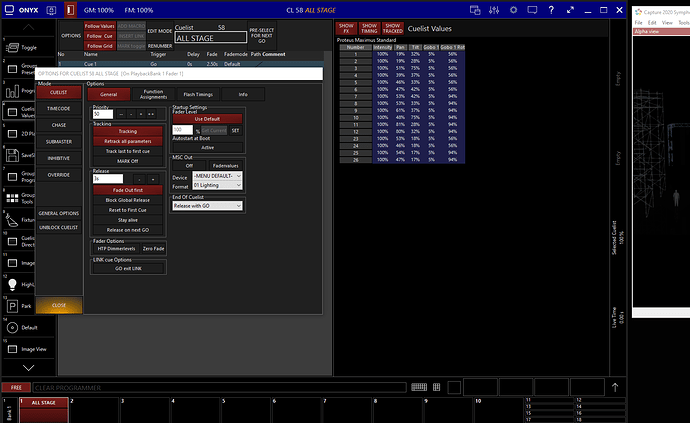Image resolution: width=690 pixels, height=423 pixels.
Task: Click the RENUMBER button
Action: pyautogui.click(x=160, y=46)
